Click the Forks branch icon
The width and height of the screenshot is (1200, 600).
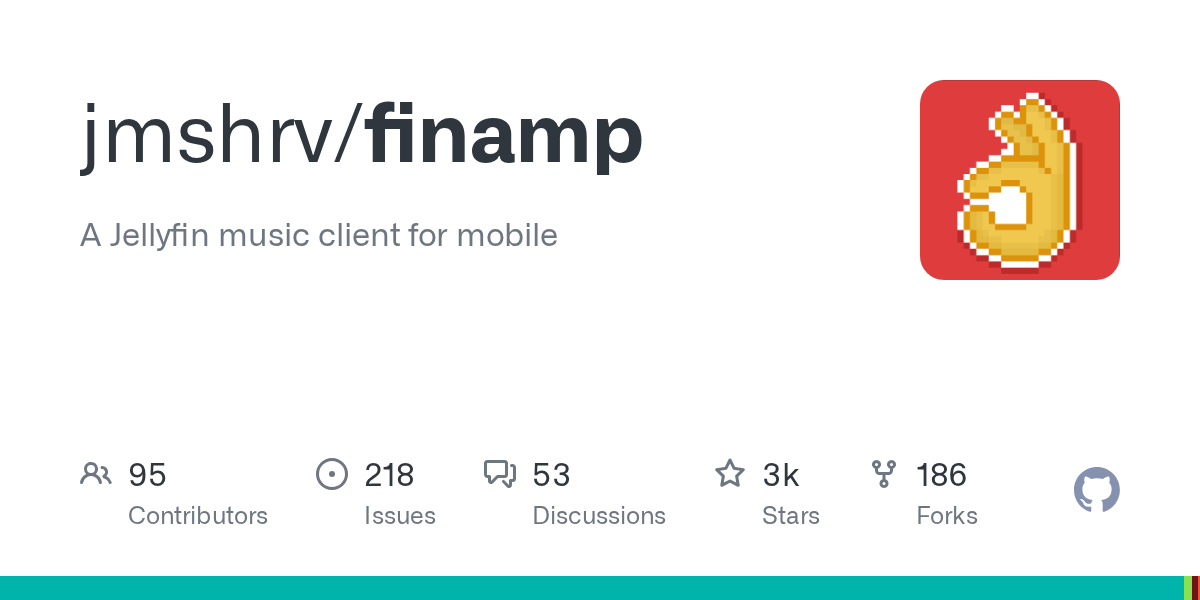[x=884, y=474]
